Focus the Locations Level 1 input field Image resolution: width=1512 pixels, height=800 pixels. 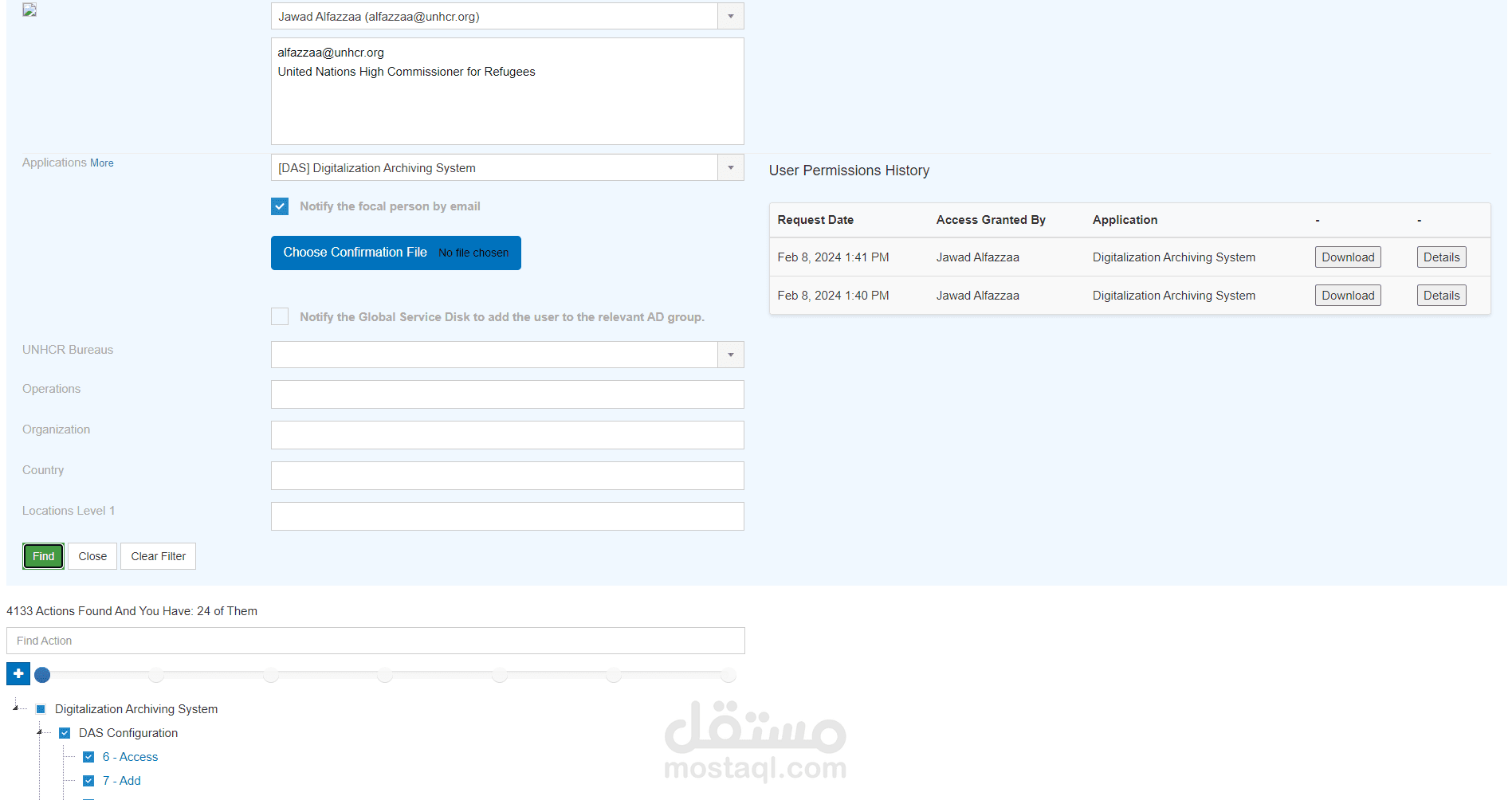coord(508,516)
